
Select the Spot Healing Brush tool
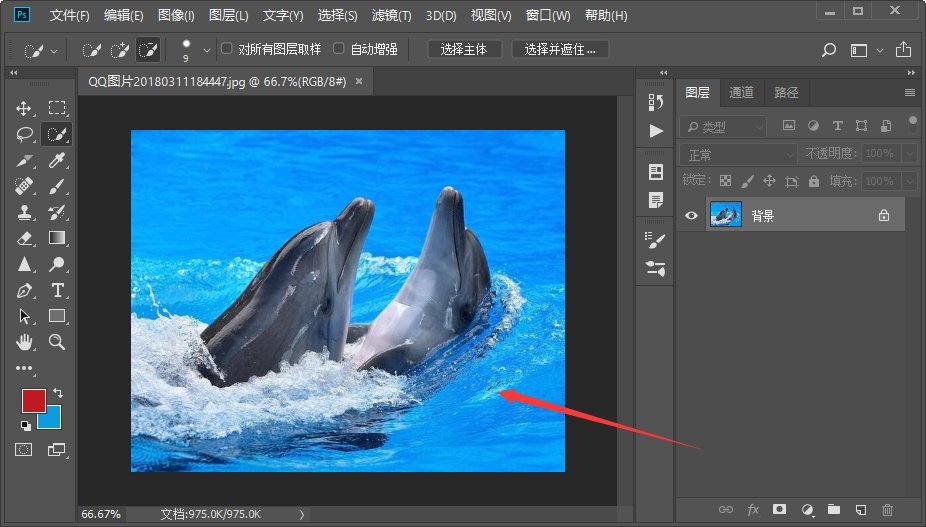click(x=24, y=186)
